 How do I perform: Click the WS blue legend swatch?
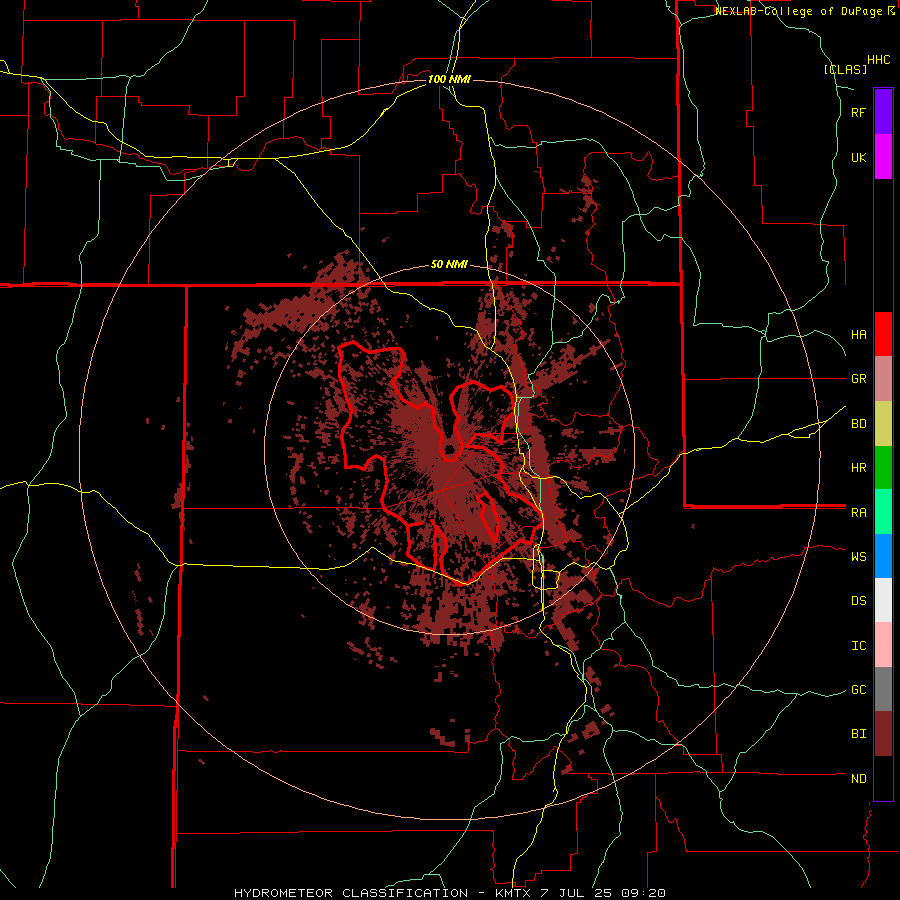pyautogui.click(x=883, y=556)
